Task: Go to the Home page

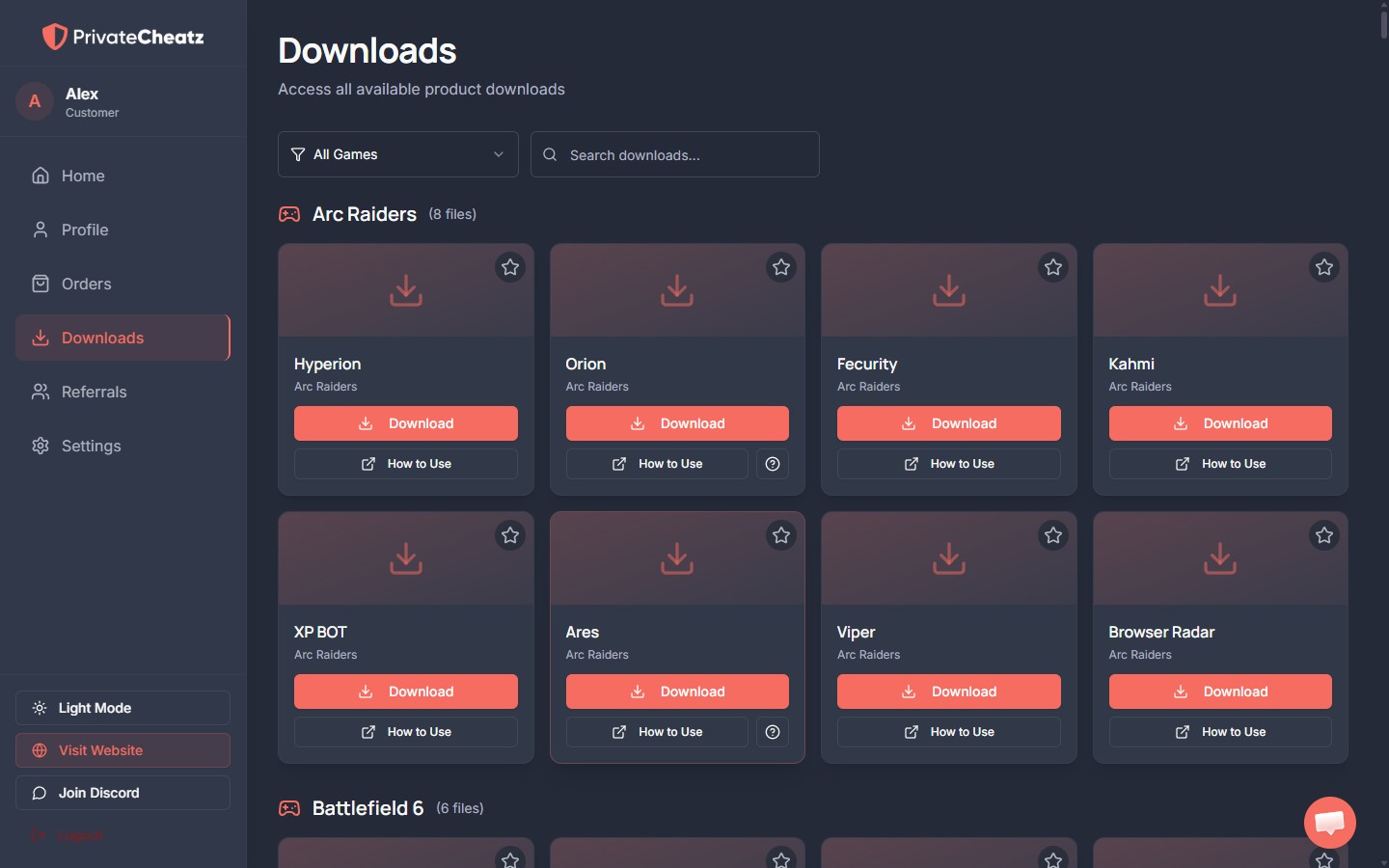Action: (x=123, y=176)
